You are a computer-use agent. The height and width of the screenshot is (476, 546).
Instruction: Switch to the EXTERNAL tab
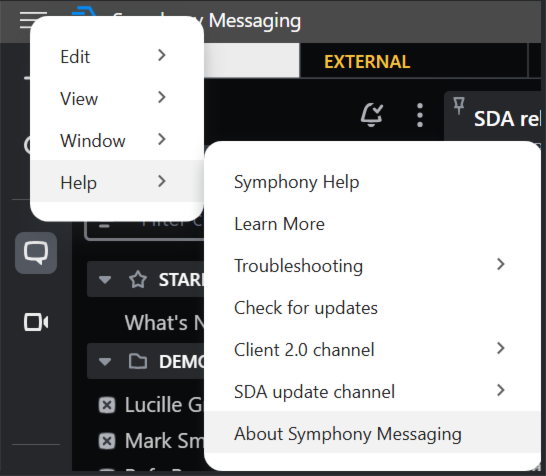point(413,61)
